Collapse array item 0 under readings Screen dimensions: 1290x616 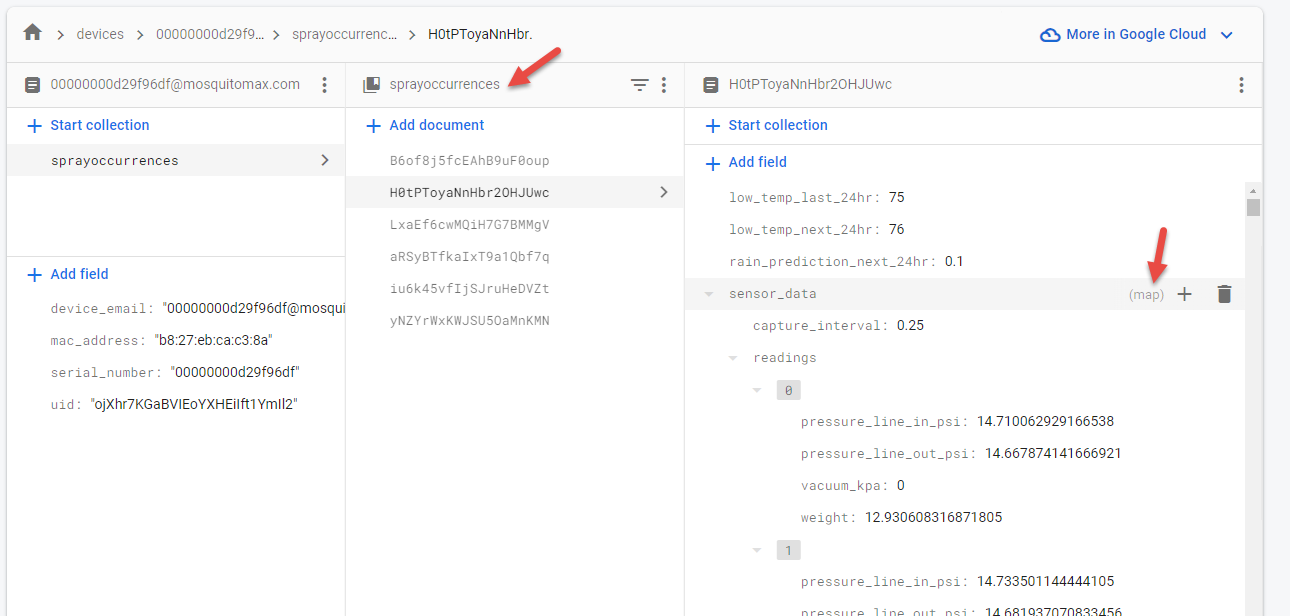756,389
